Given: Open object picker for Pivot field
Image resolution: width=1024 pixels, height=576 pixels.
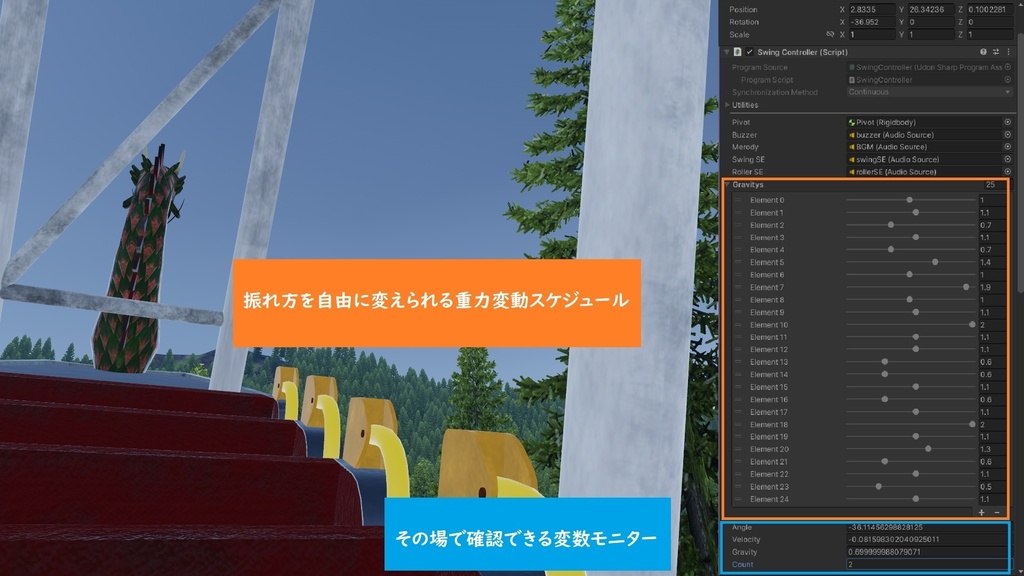Looking at the screenshot, I should coord(1008,122).
